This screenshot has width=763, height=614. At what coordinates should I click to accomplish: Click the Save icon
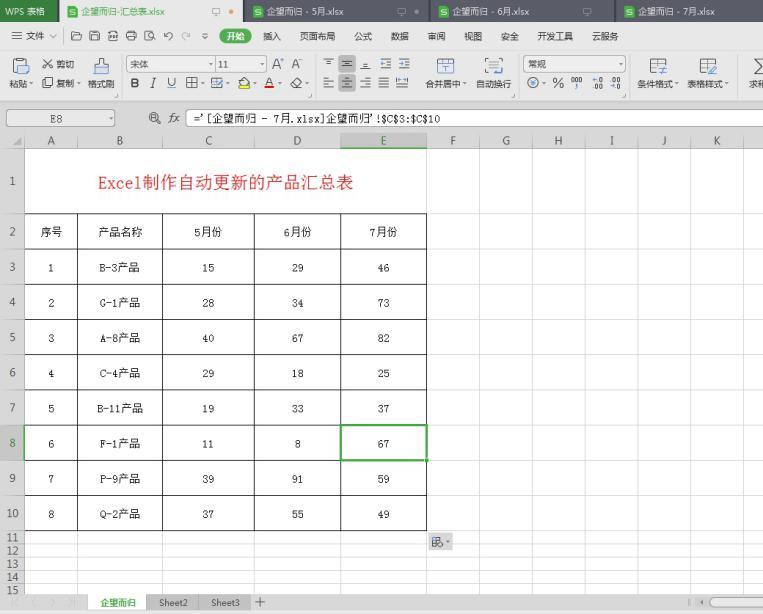pos(95,36)
